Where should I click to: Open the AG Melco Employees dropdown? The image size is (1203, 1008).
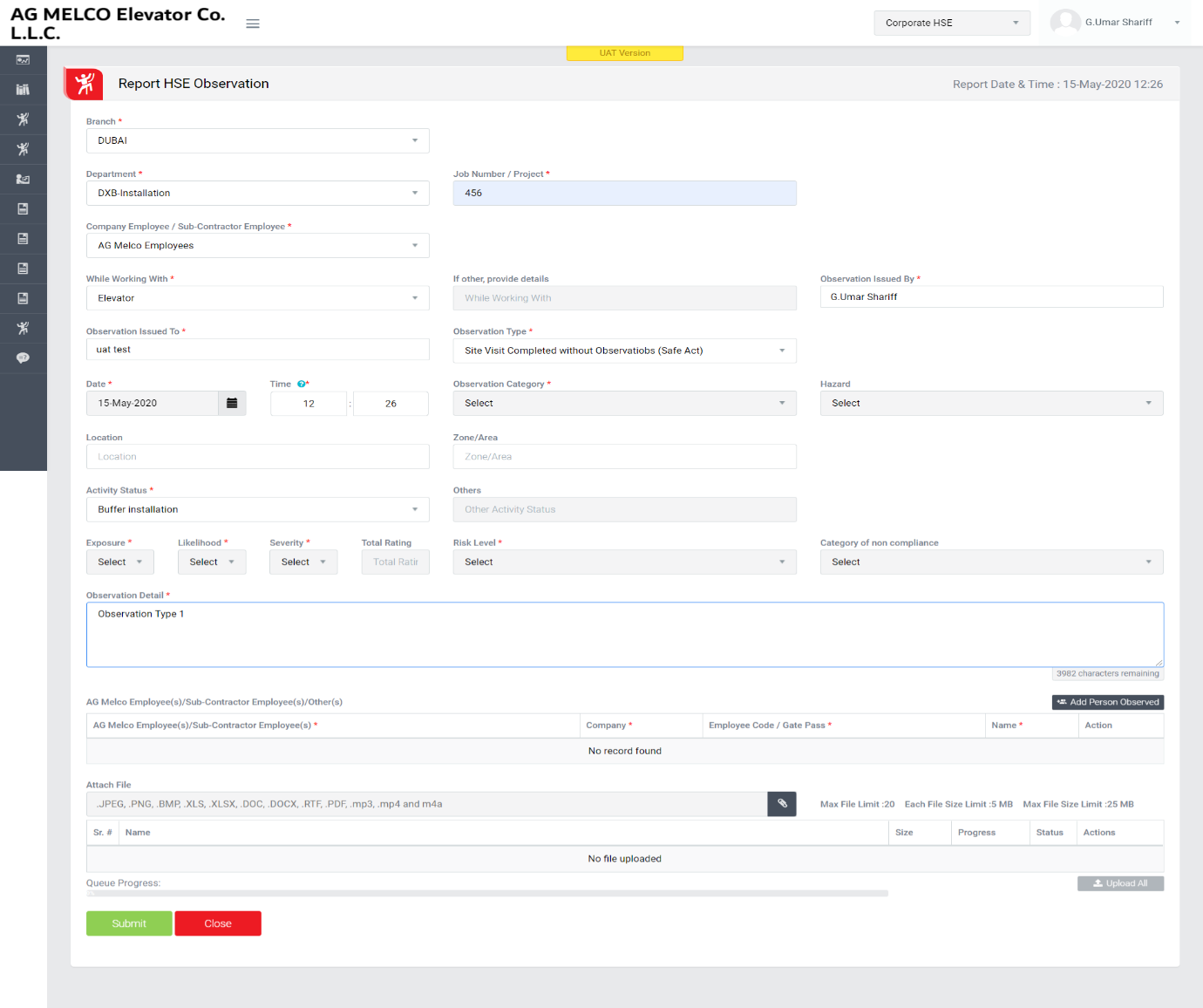pyautogui.click(x=258, y=245)
